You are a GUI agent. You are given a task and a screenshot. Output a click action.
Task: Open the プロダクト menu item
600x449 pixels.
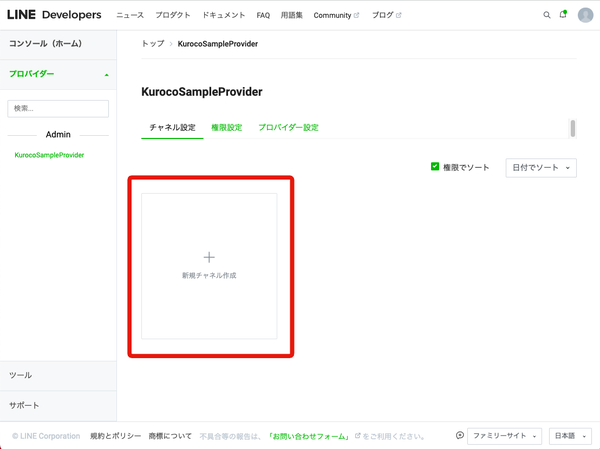173,15
